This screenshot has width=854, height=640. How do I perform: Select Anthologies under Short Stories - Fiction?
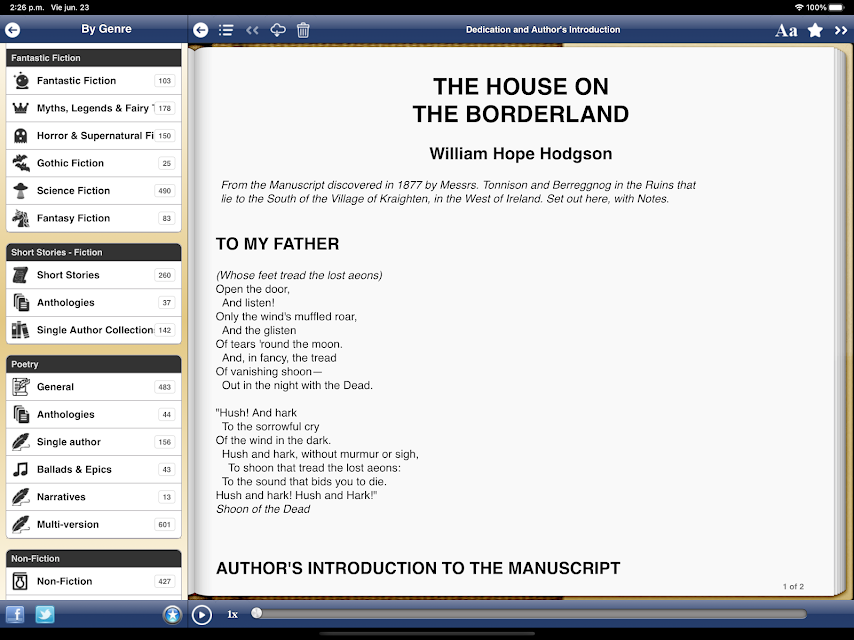pos(94,302)
